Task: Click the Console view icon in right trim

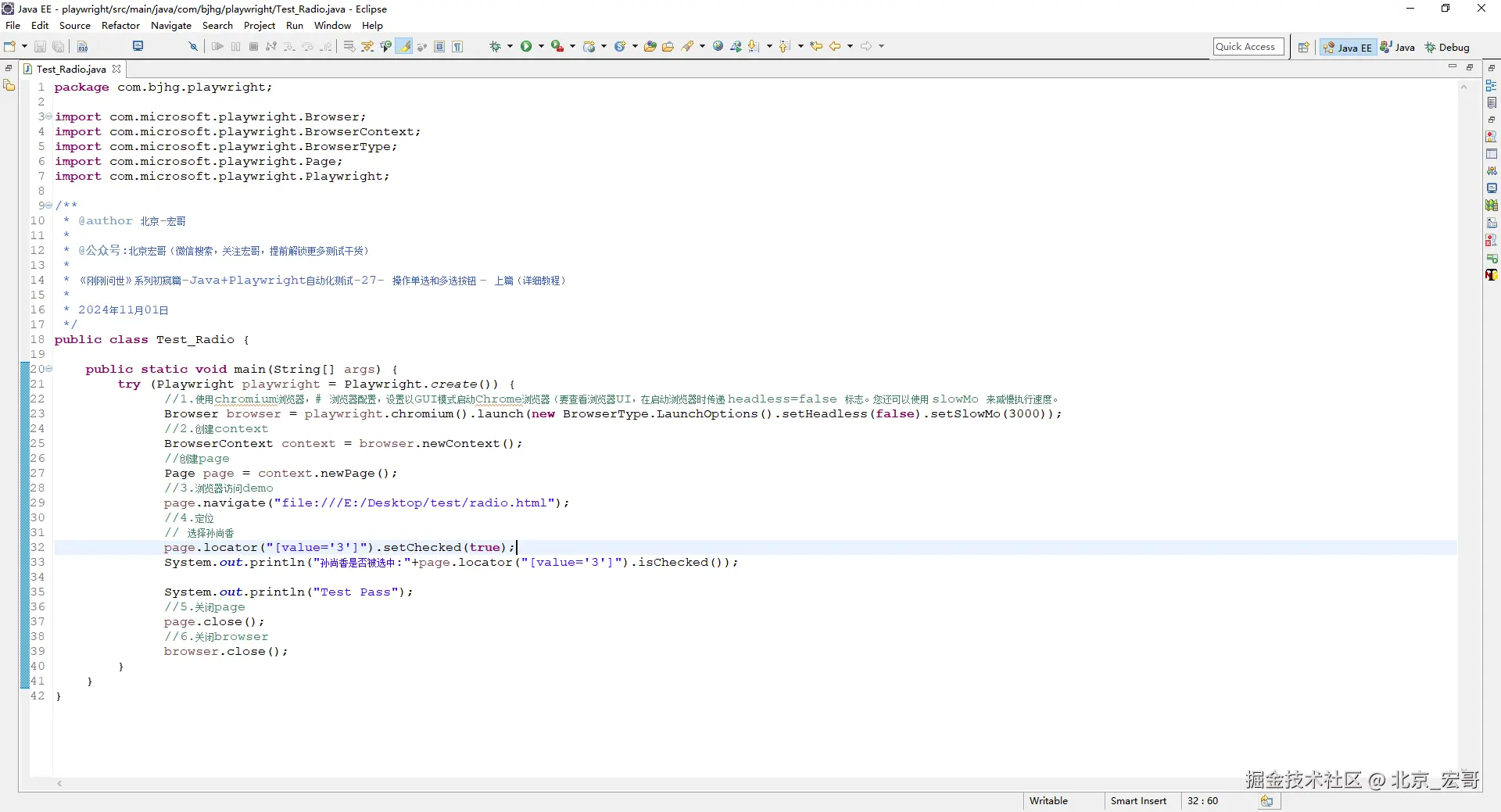Action: coord(1492,188)
